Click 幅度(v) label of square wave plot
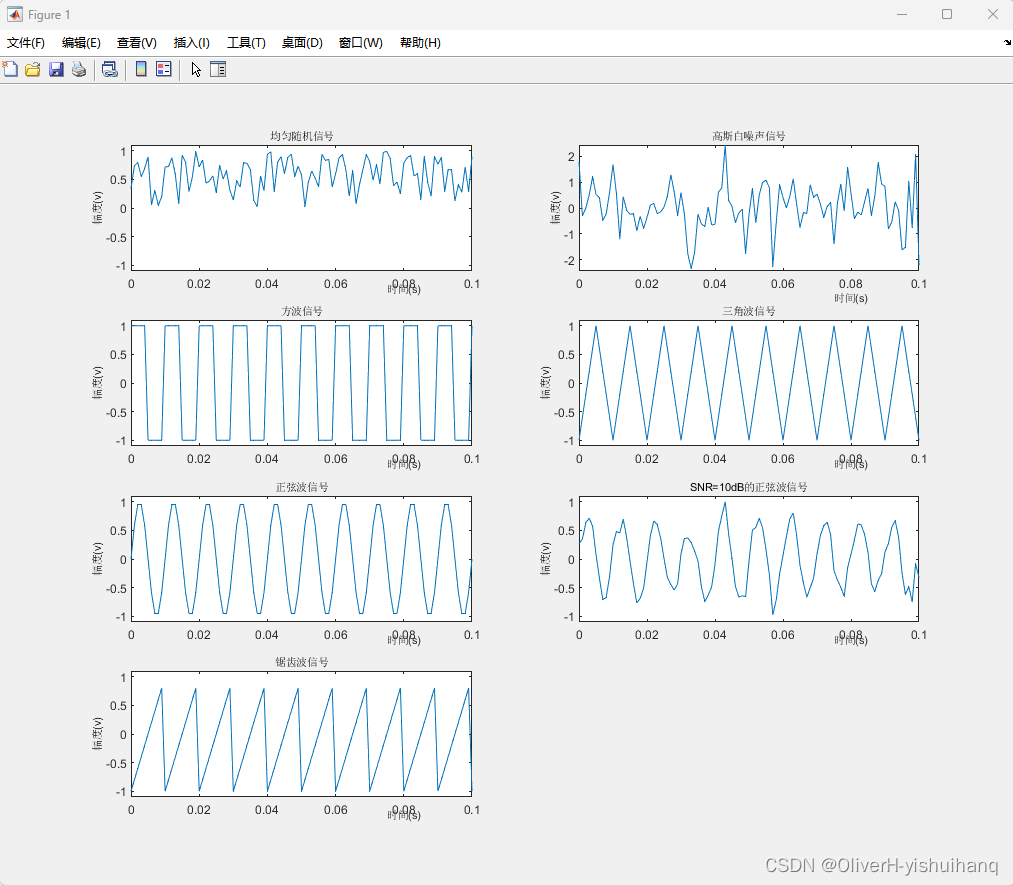This screenshot has height=885, width=1013. pyautogui.click(x=98, y=382)
